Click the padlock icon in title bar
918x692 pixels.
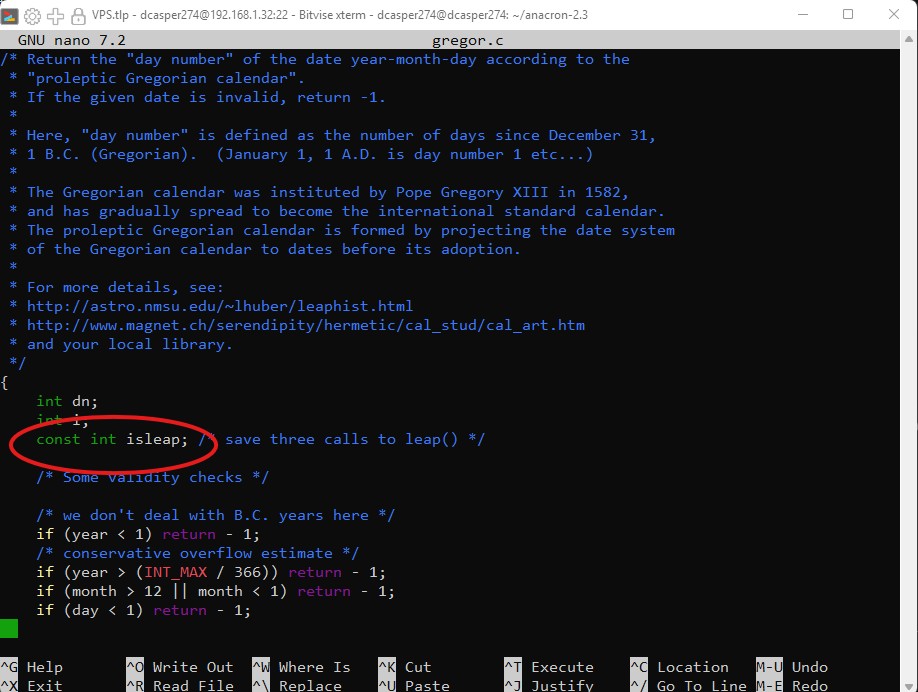click(78, 16)
